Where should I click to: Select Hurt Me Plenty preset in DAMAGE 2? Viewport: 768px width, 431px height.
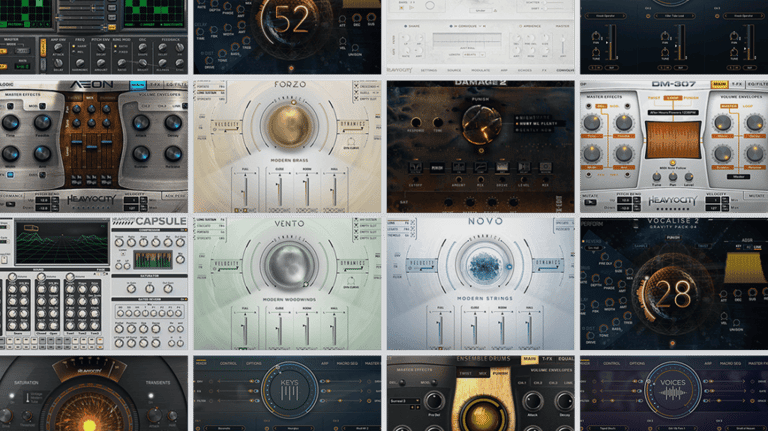[x=538, y=124]
